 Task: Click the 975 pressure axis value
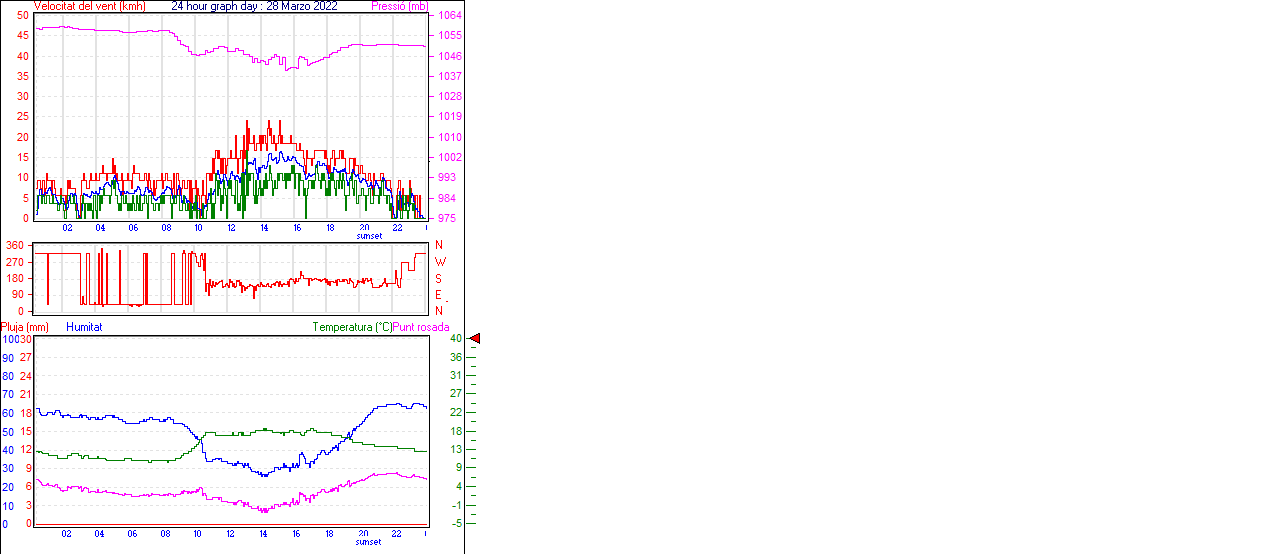pyautogui.click(x=449, y=218)
